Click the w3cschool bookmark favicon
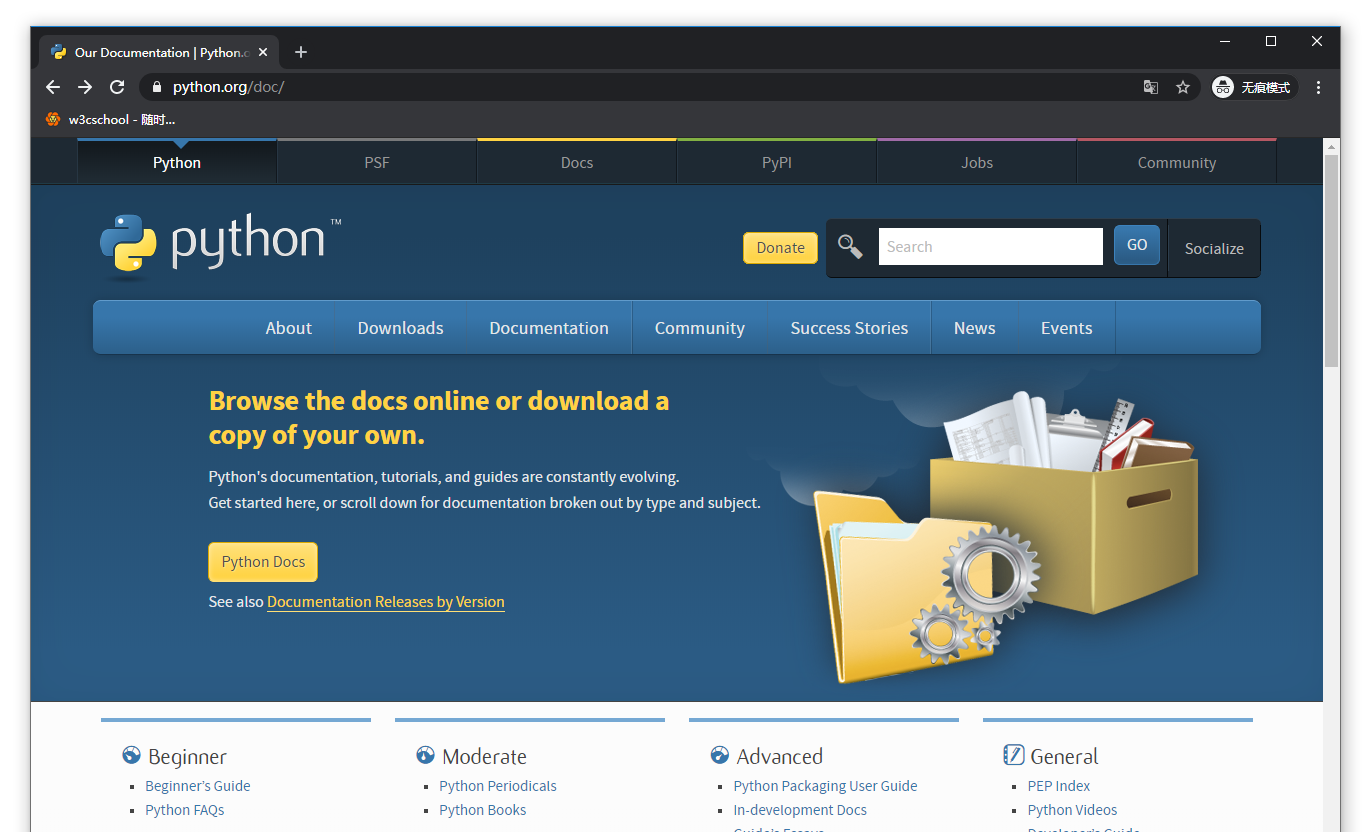The image size is (1370, 832). 53,119
